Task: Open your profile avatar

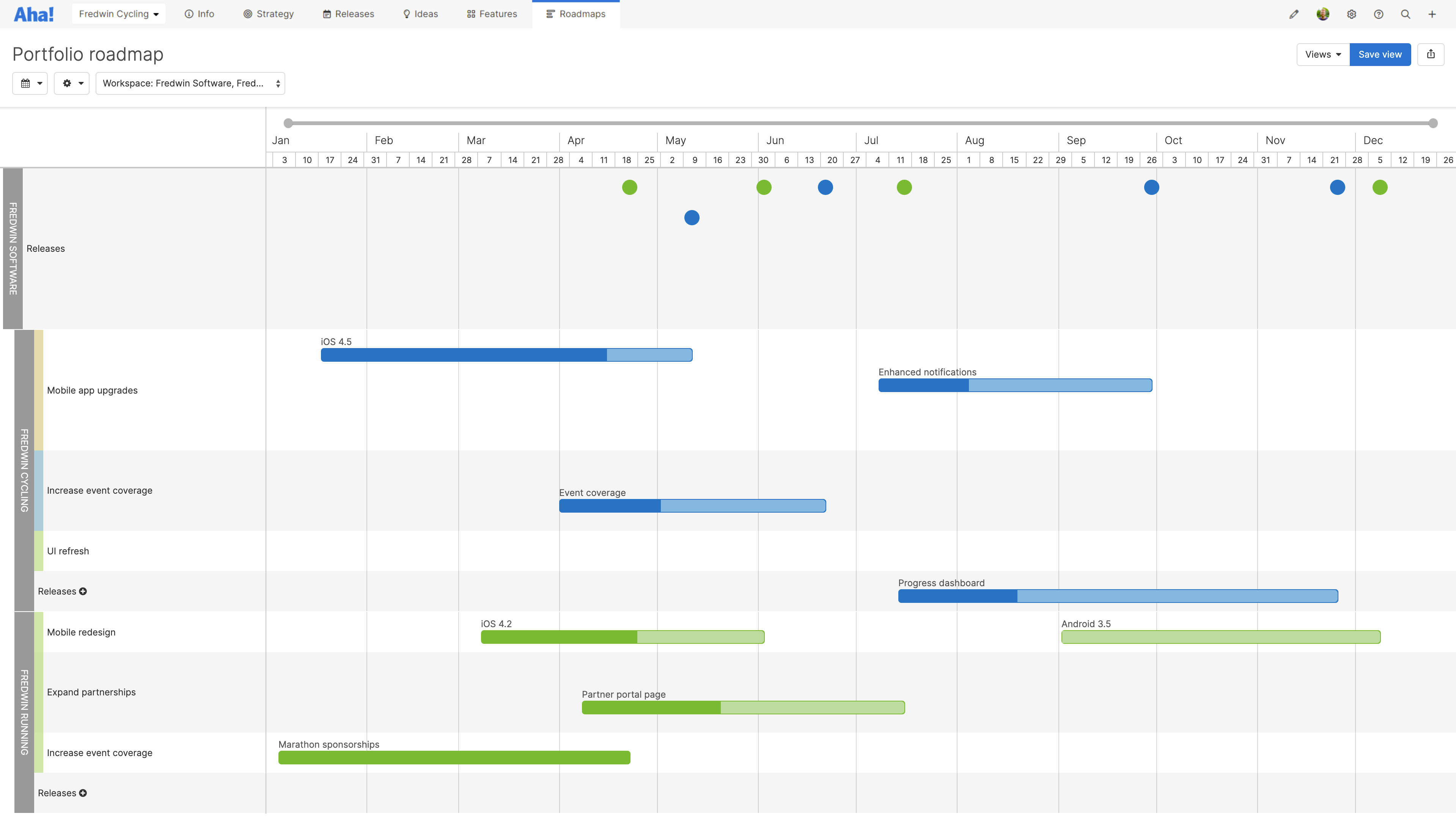Action: pos(1322,14)
